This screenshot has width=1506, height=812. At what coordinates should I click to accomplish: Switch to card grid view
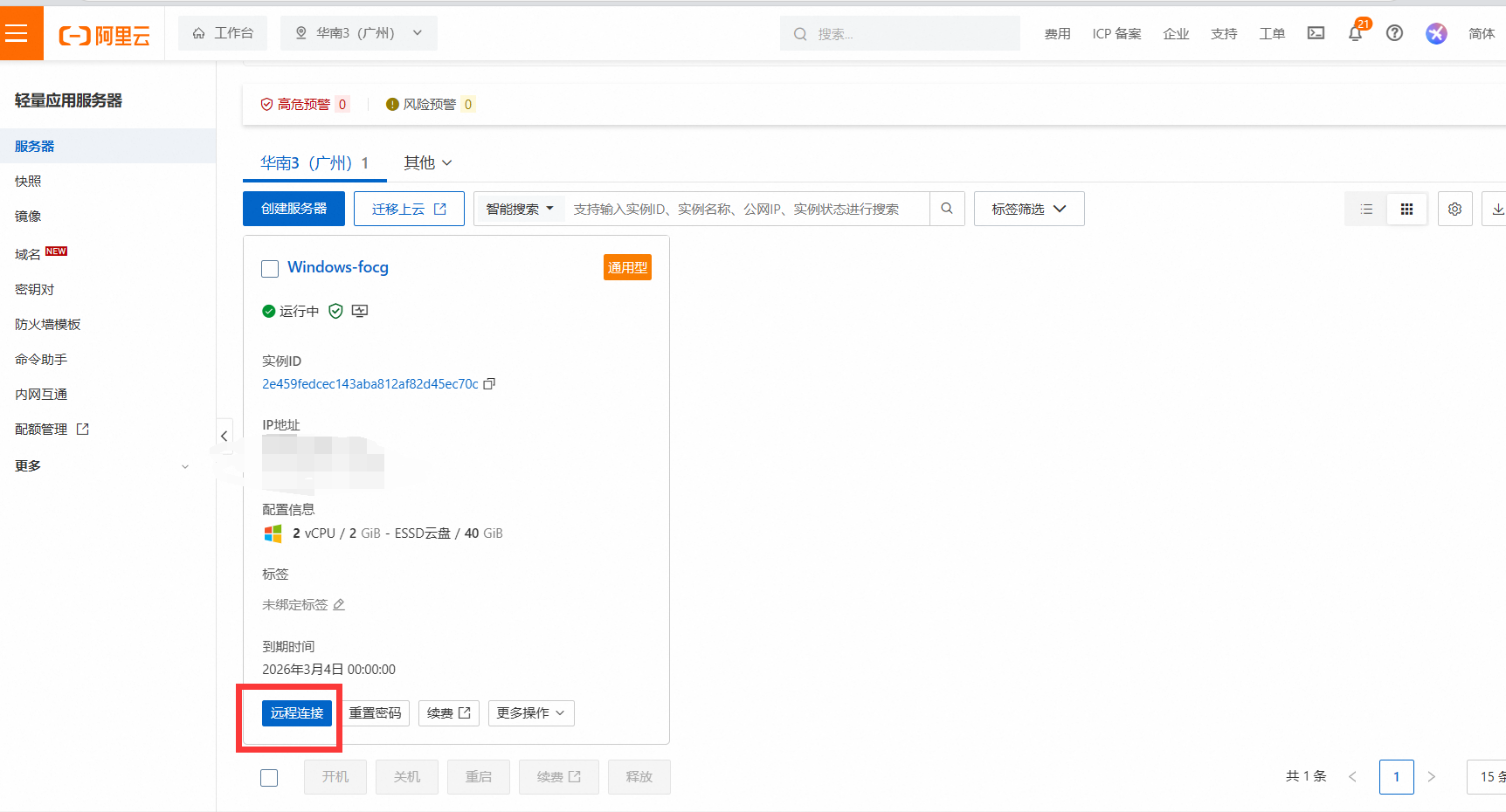1406,210
